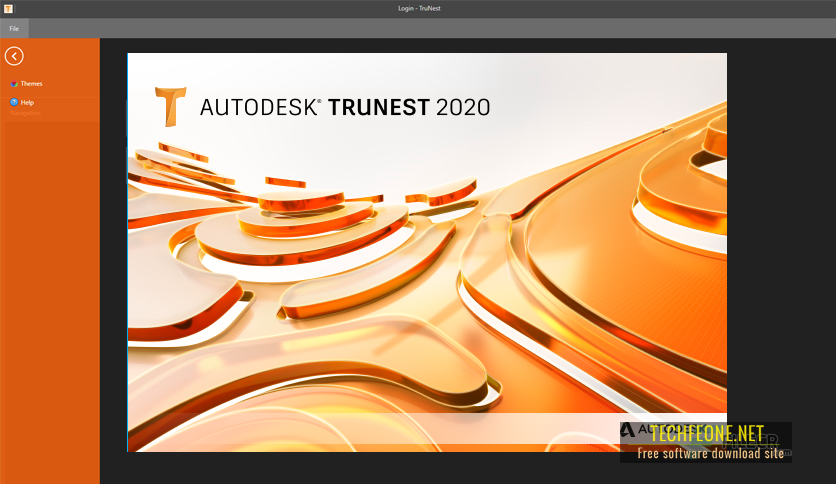Click the Autodesk TruNest 2020 splash image
This screenshot has height=484, width=836.
tap(427, 252)
